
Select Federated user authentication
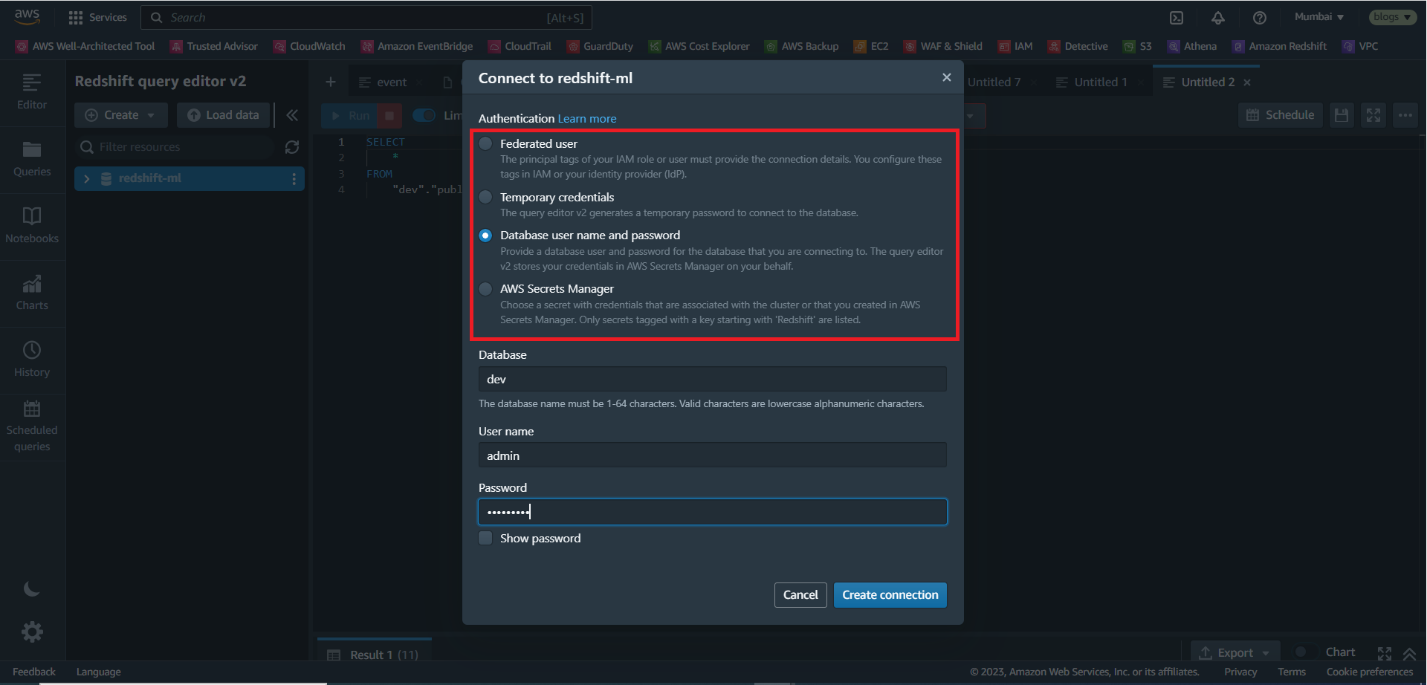point(485,144)
